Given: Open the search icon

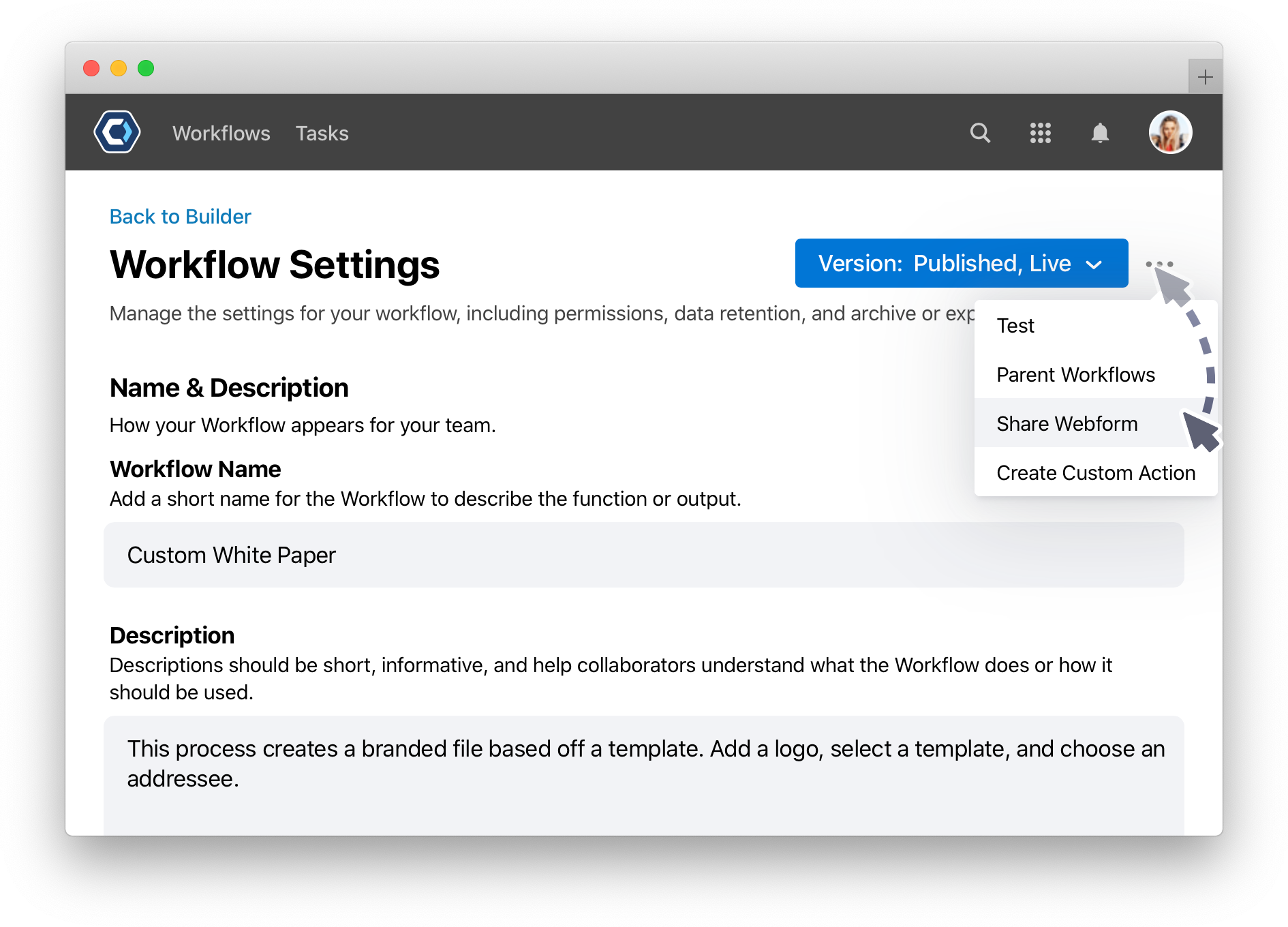Looking at the screenshot, I should click(980, 132).
